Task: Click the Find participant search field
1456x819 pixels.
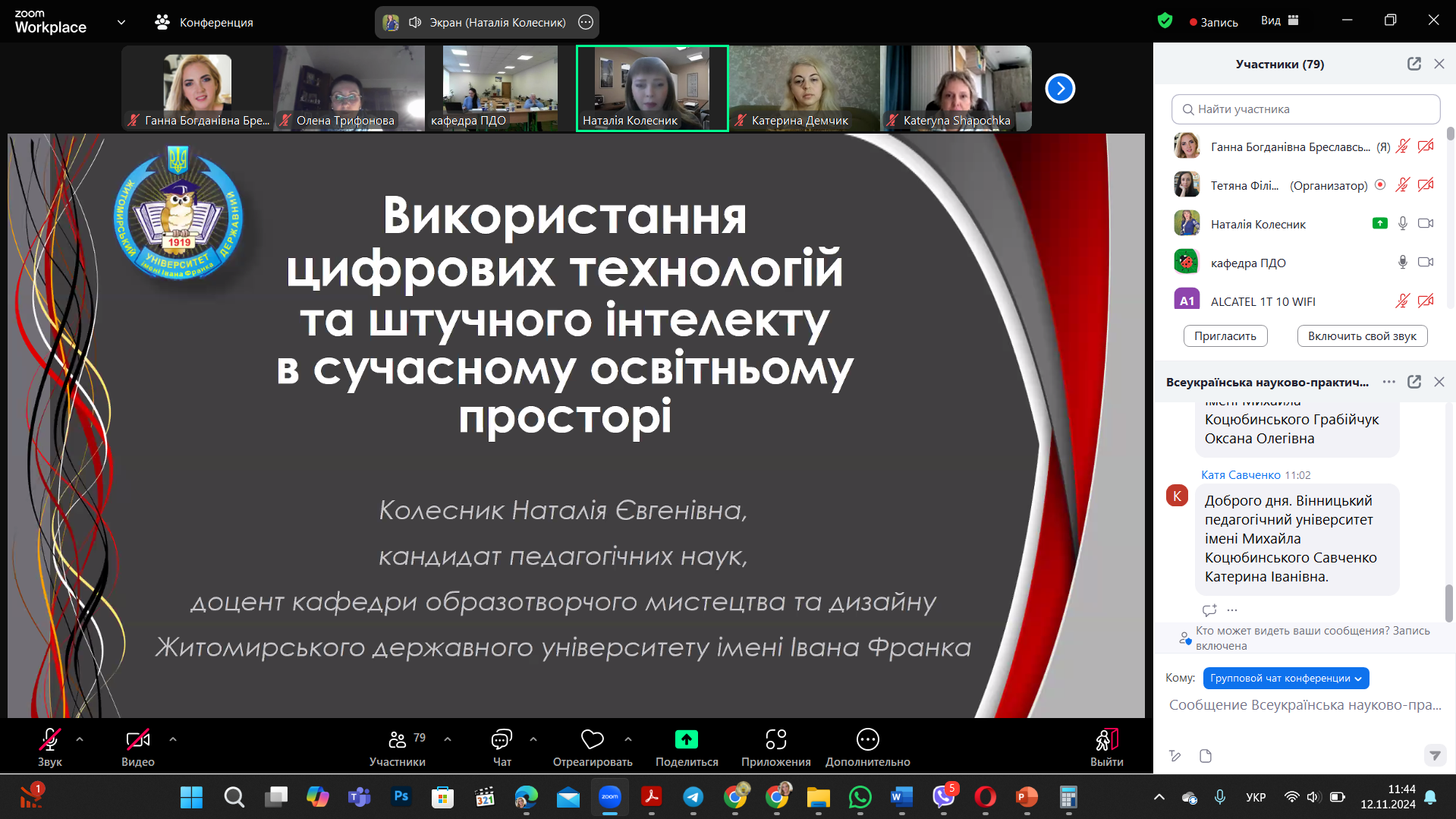Action: [x=1305, y=109]
